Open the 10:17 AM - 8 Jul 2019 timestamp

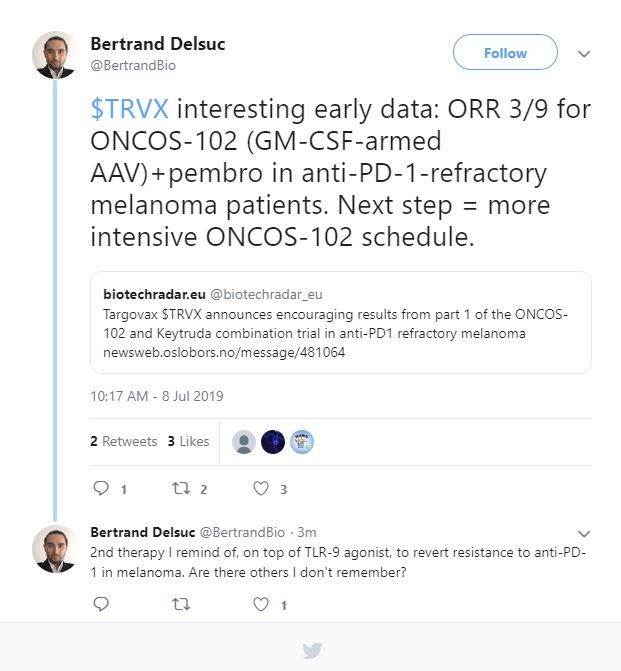pyautogui.click(x=157, y=396)
